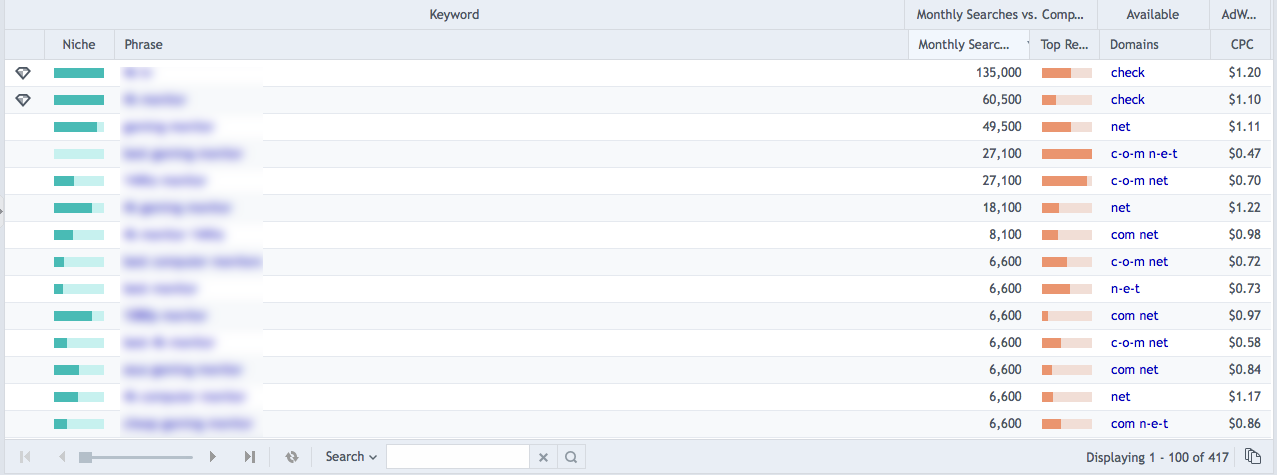Click the Top Results column header
Image resolution: width=1277 pixels, height=475 pixels.
(1064, 45)
